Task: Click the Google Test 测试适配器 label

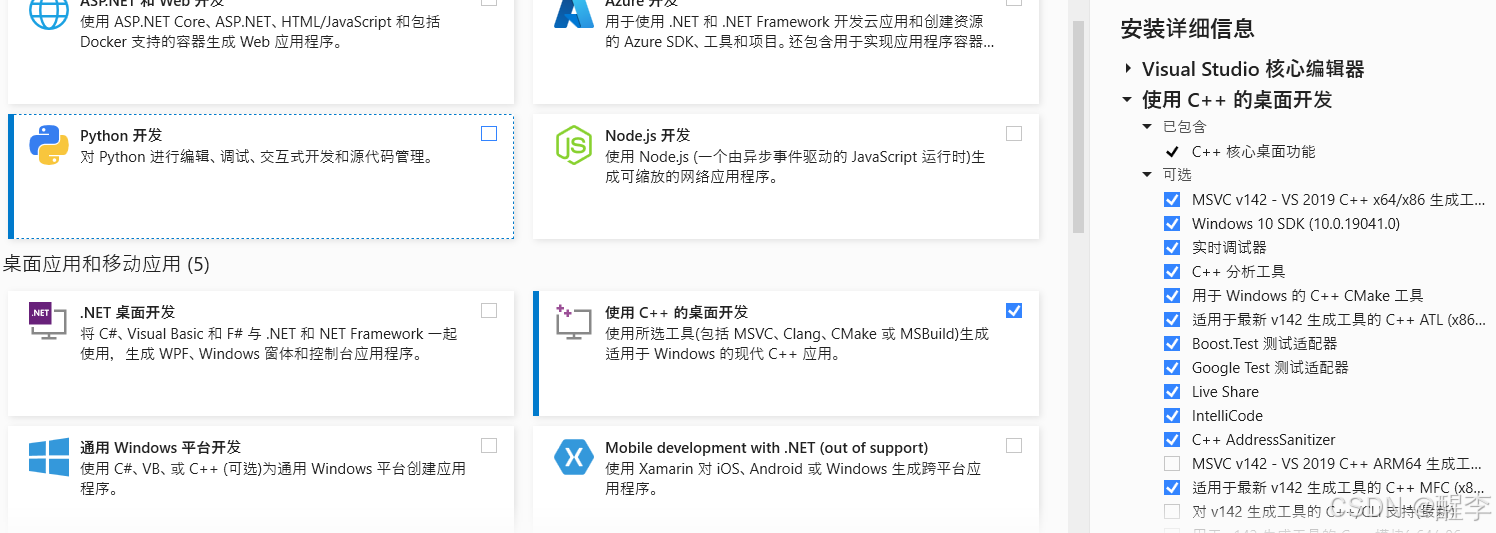Action: 1270,368
